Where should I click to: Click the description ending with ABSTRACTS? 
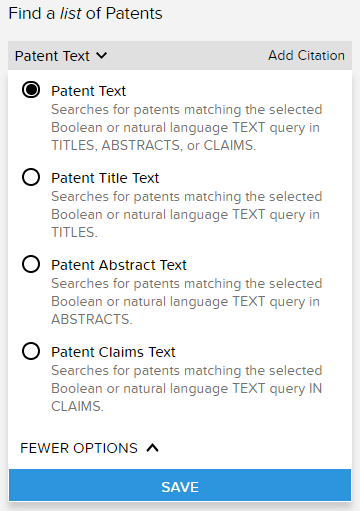[187, 301]
